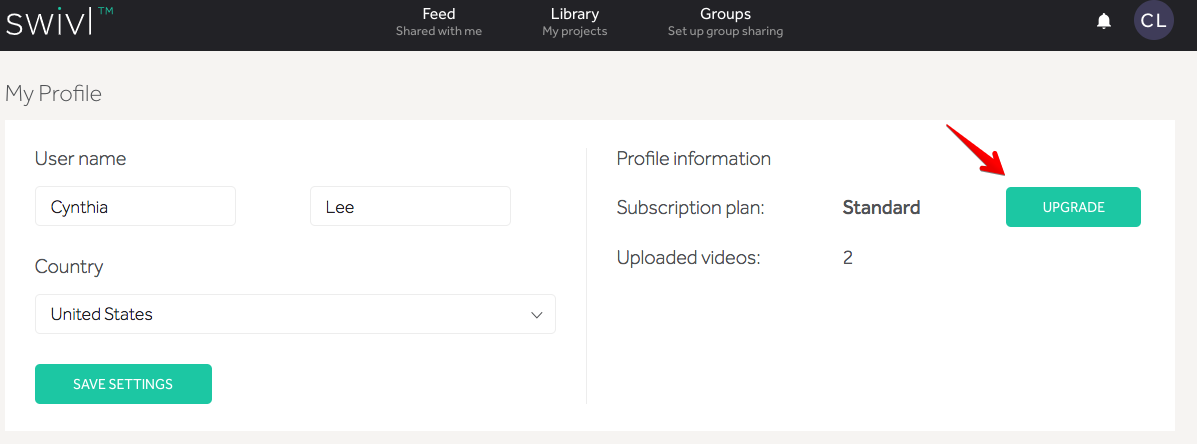The image size is (1197, 444).
Task: Click the chevron arrow in the Country field
Action: click(537, 314)
